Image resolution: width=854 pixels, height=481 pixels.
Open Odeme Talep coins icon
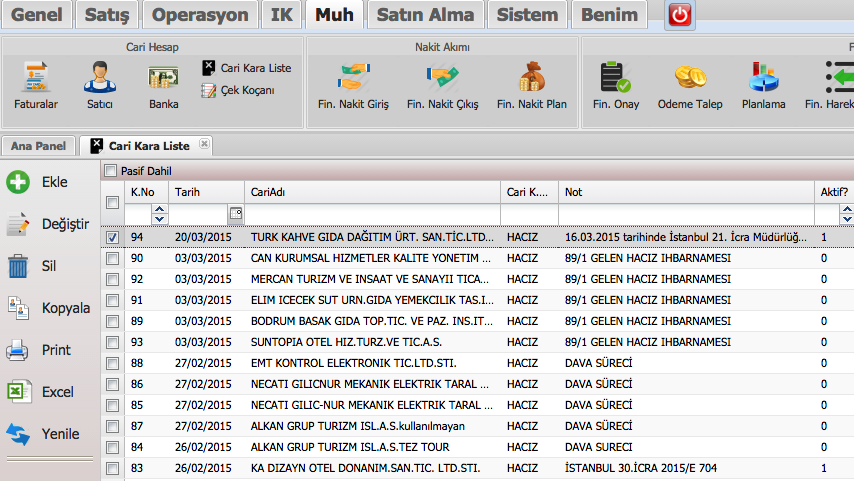pyautogui.click(x=690, y=85)
